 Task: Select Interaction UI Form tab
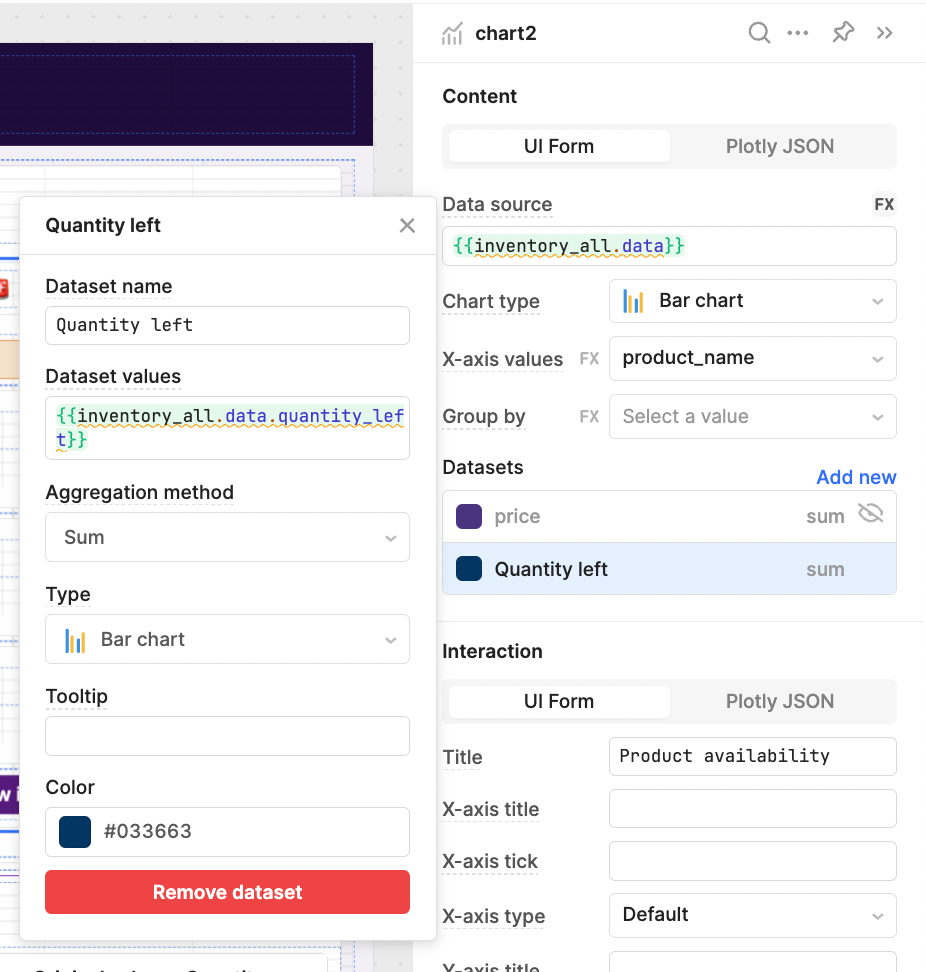point(559,701)
